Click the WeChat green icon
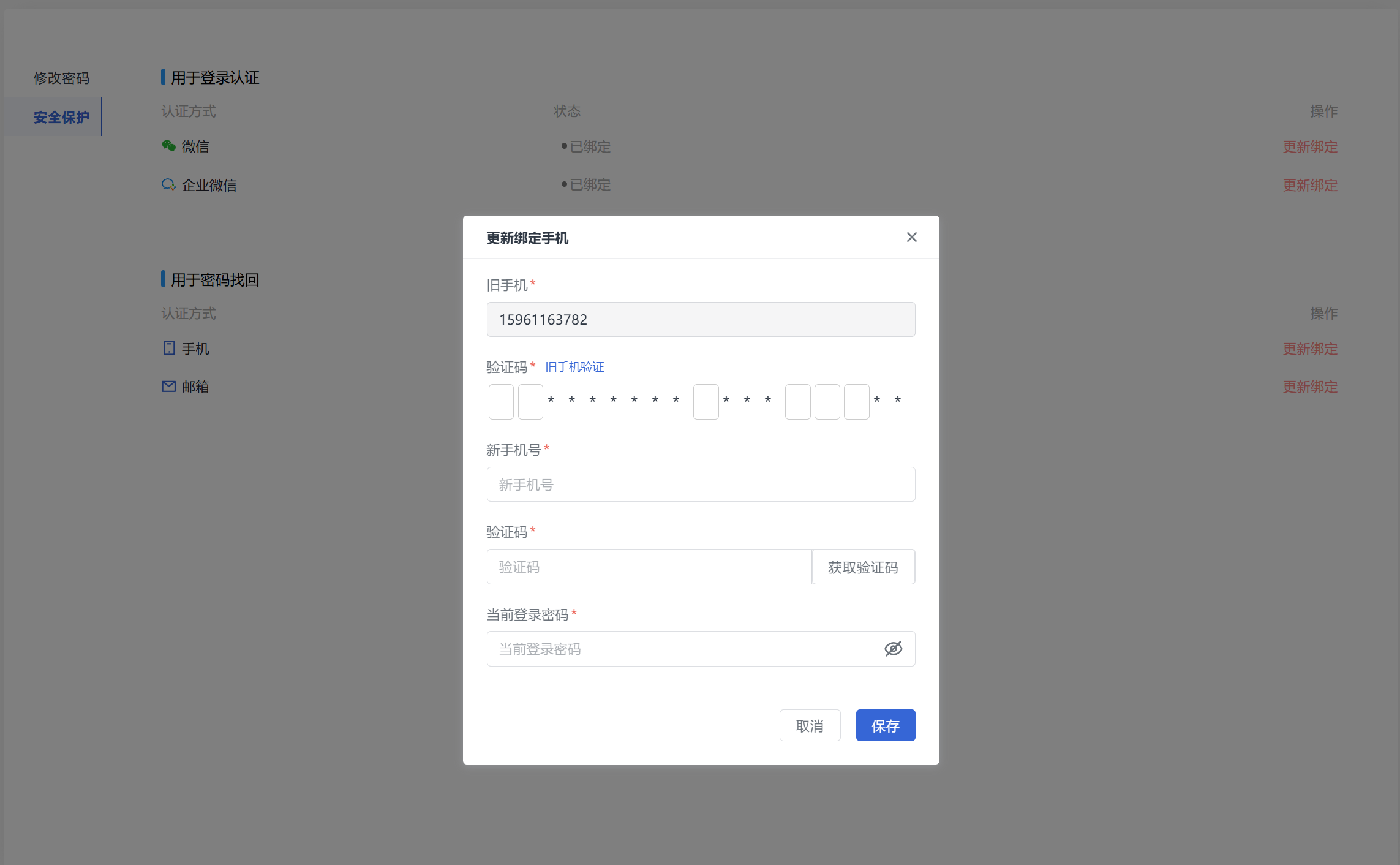The height and width of the screenshot is (865, 1400). [168, 146]
